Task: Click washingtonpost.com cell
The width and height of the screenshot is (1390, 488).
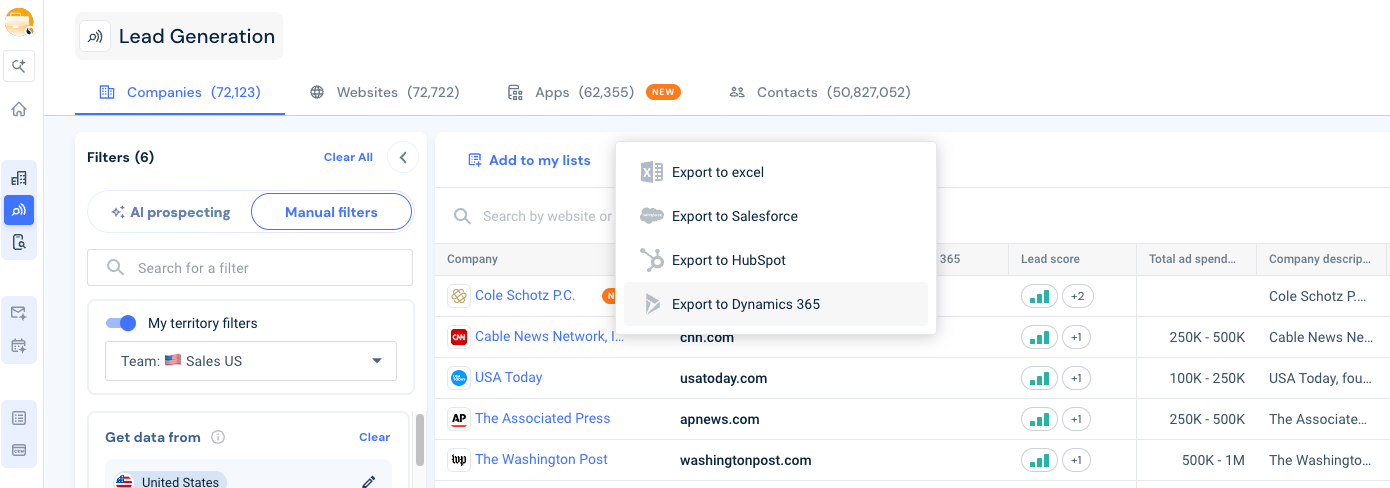Action: (745, 460)
